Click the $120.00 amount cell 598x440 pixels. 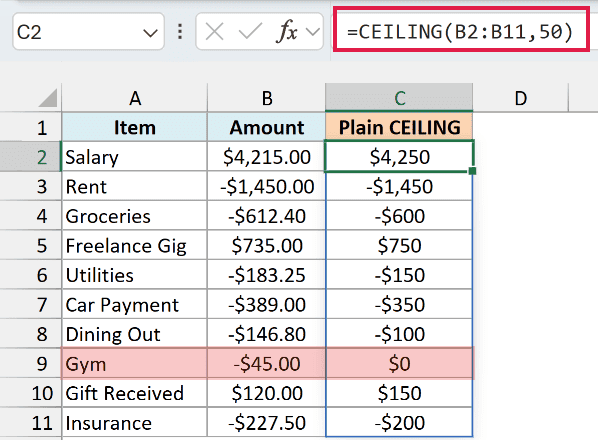267,393
